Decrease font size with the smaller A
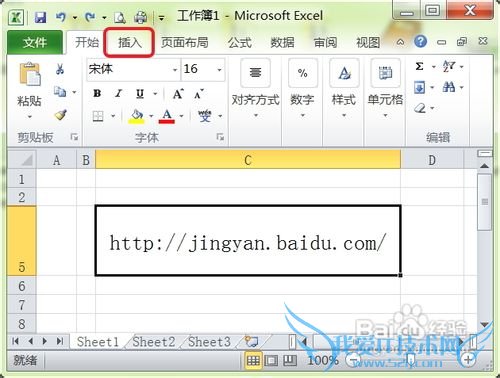Screen dimensions: 500x378 (x=199, y=94)
